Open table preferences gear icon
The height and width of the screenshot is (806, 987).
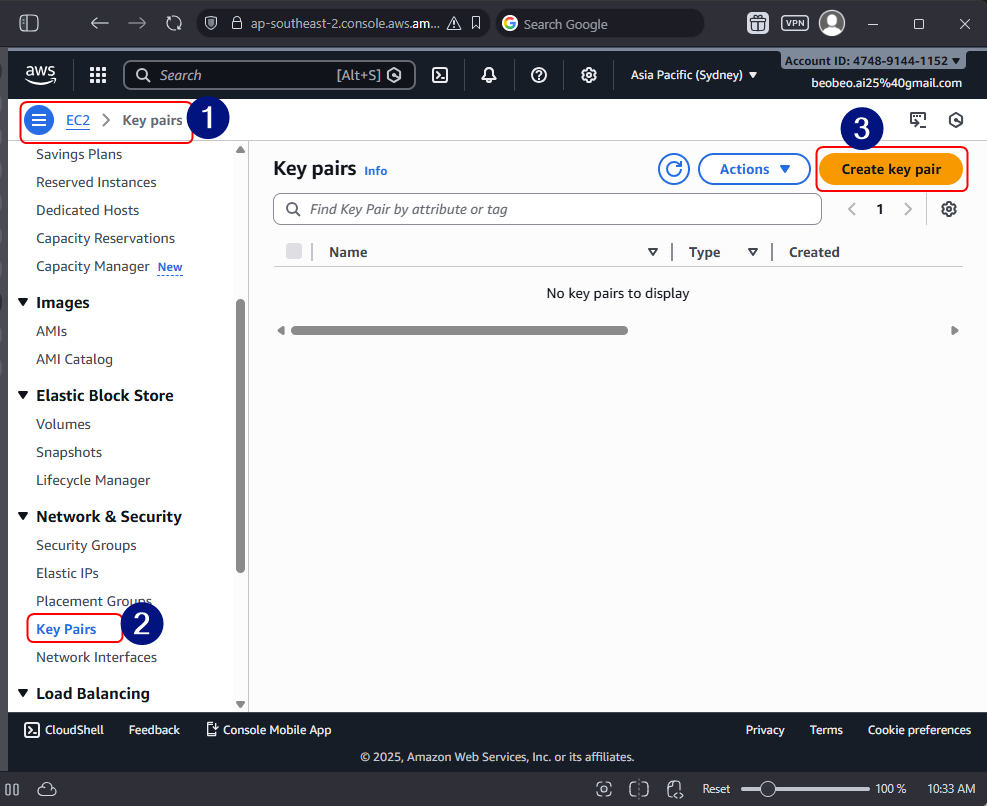point(949,209)
